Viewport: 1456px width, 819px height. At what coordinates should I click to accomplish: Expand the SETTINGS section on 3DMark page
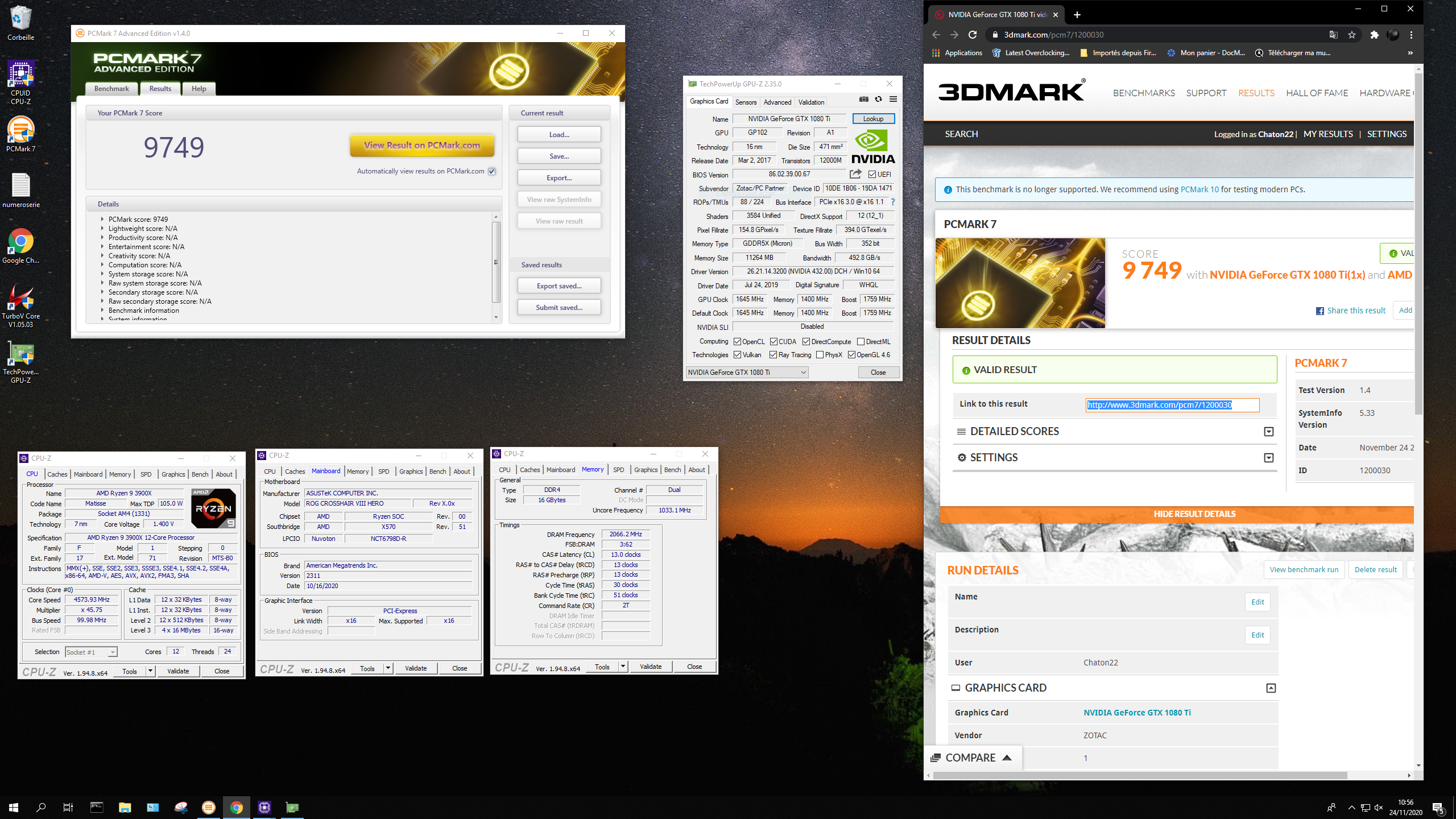1268,458
